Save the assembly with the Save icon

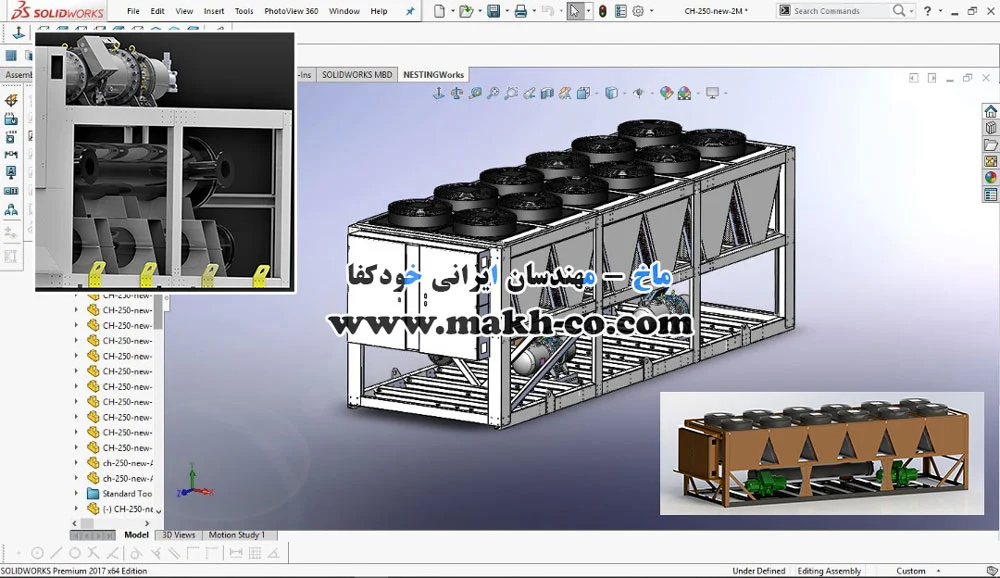pos(494,11)
